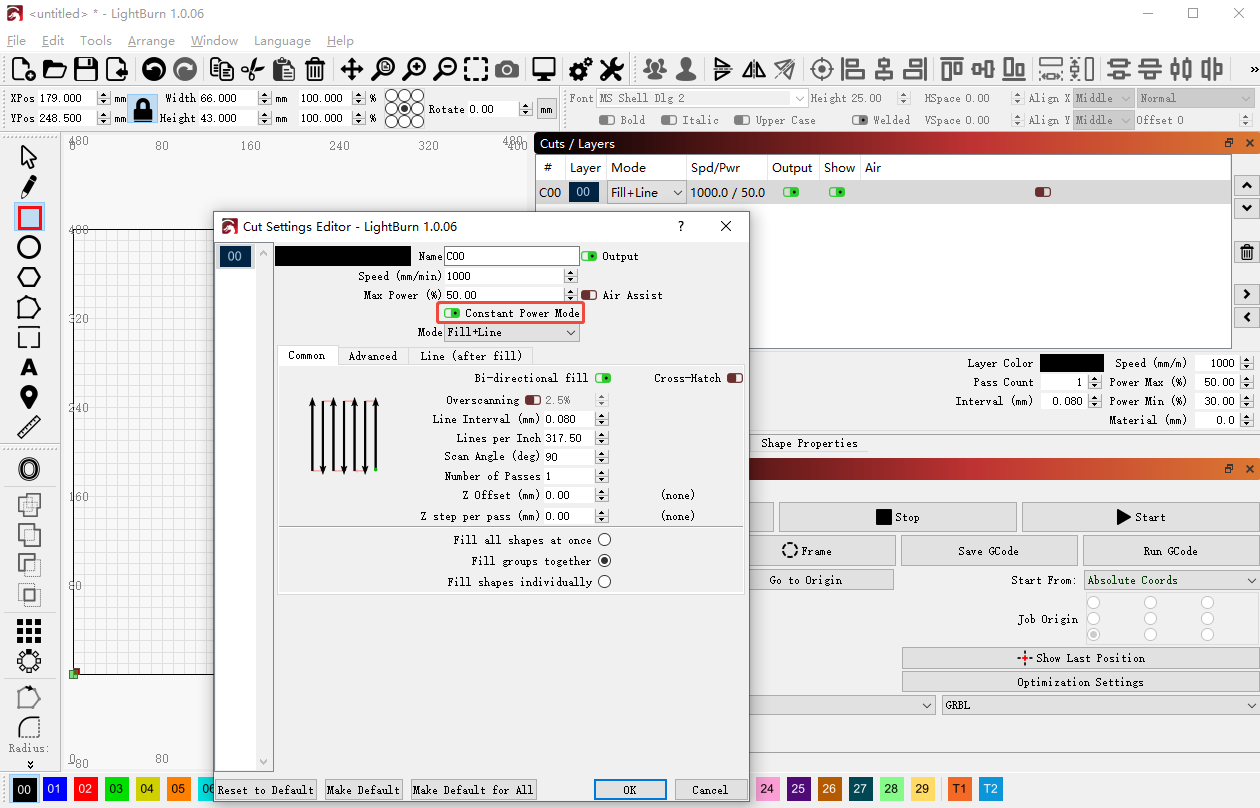Open the Arrange menu
Viewport: 1260px width, 808px height.
(x=151, y=41)
